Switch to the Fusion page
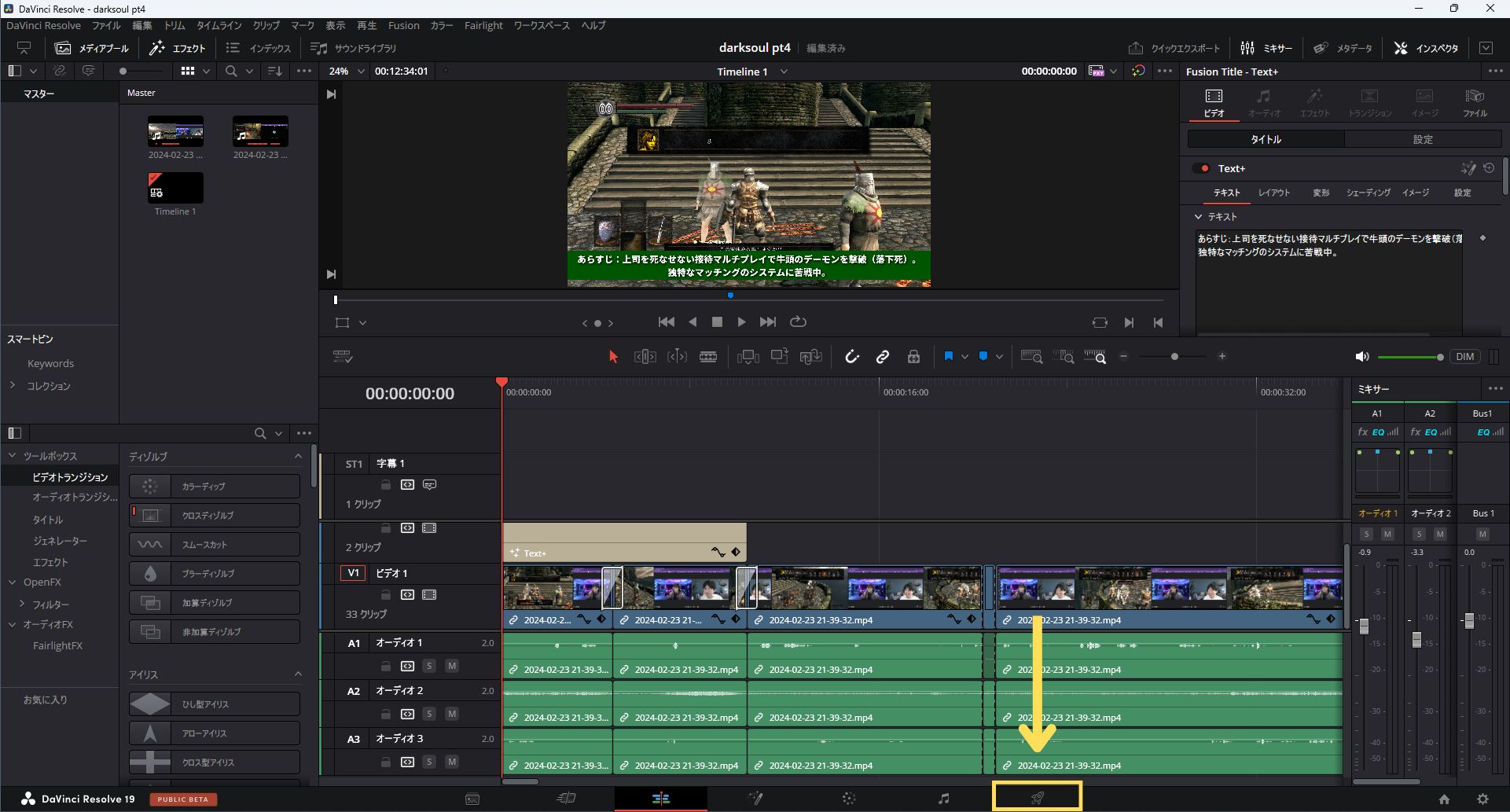 (755, 798)
